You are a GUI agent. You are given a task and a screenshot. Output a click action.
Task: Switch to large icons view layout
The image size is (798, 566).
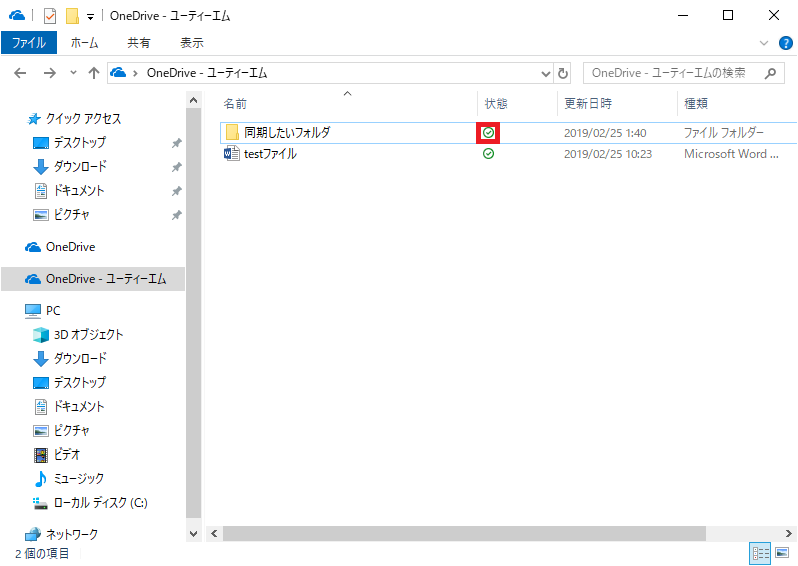[782, 553]
